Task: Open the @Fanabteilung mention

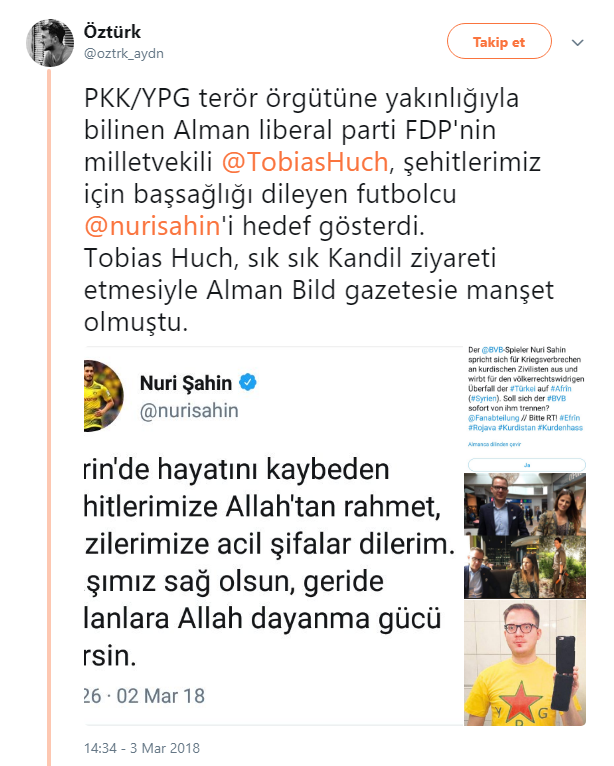Action: click(493, 418)
